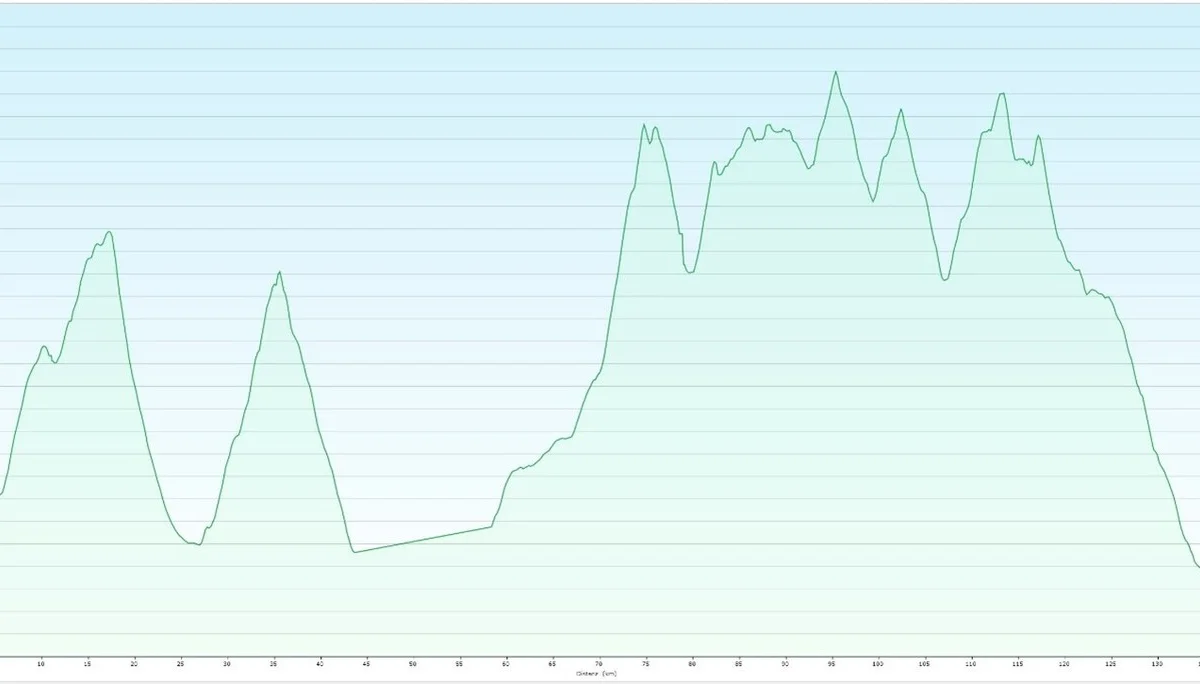Click the highest peak near 95 km
Screen dimensions: 1200x684
pos(836,72)
